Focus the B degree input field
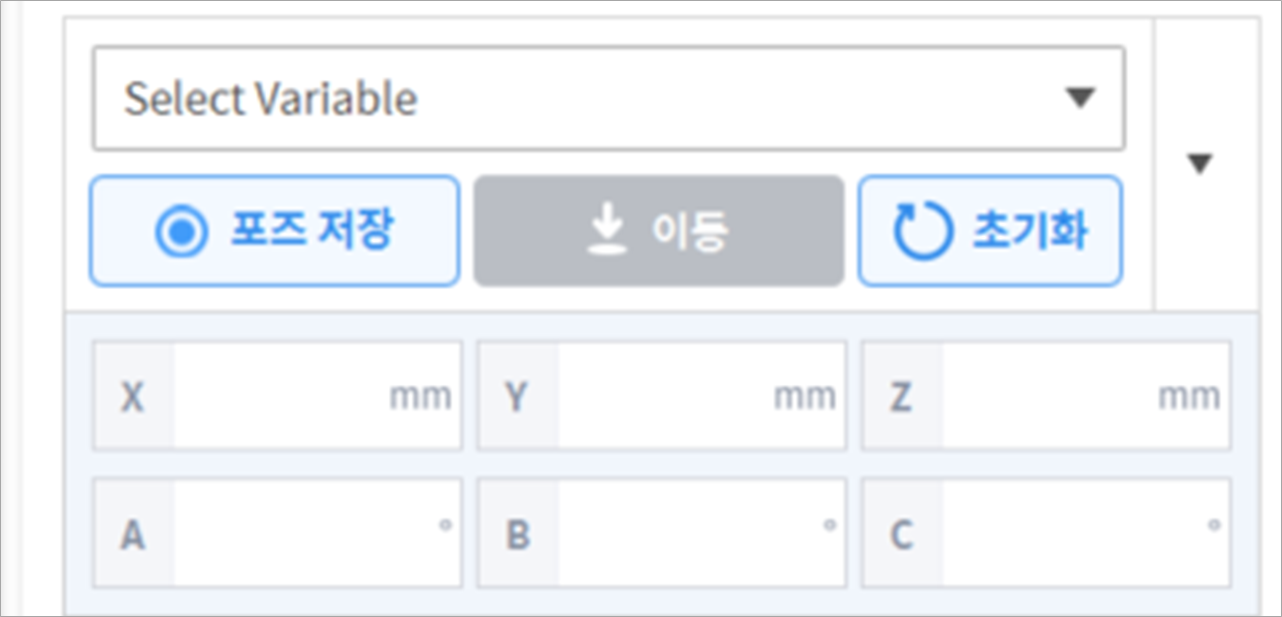Screen dimensions: 1282x617 pos(690,535)
